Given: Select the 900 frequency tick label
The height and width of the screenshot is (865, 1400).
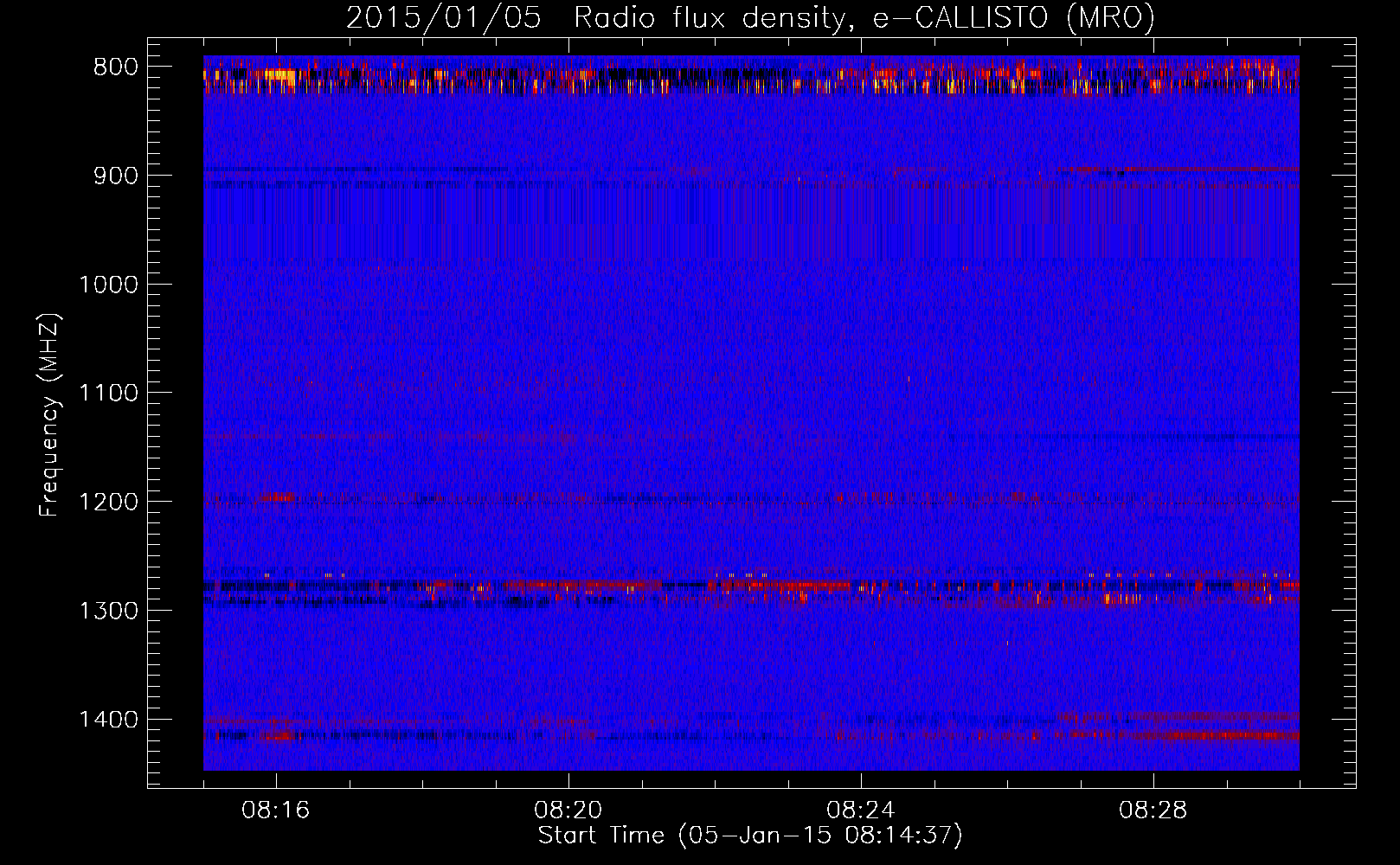Looking at the screenshot, I should coord(114,176).
